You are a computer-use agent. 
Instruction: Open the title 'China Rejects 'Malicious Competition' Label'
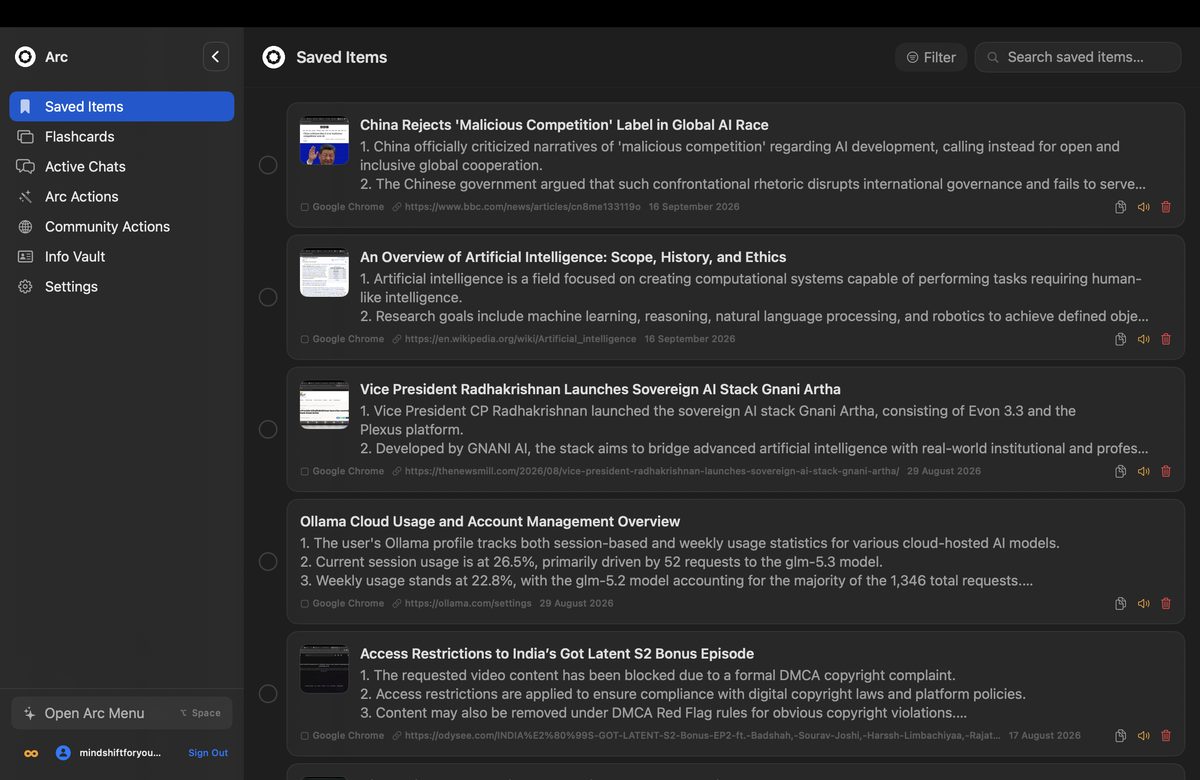point(564,125)
